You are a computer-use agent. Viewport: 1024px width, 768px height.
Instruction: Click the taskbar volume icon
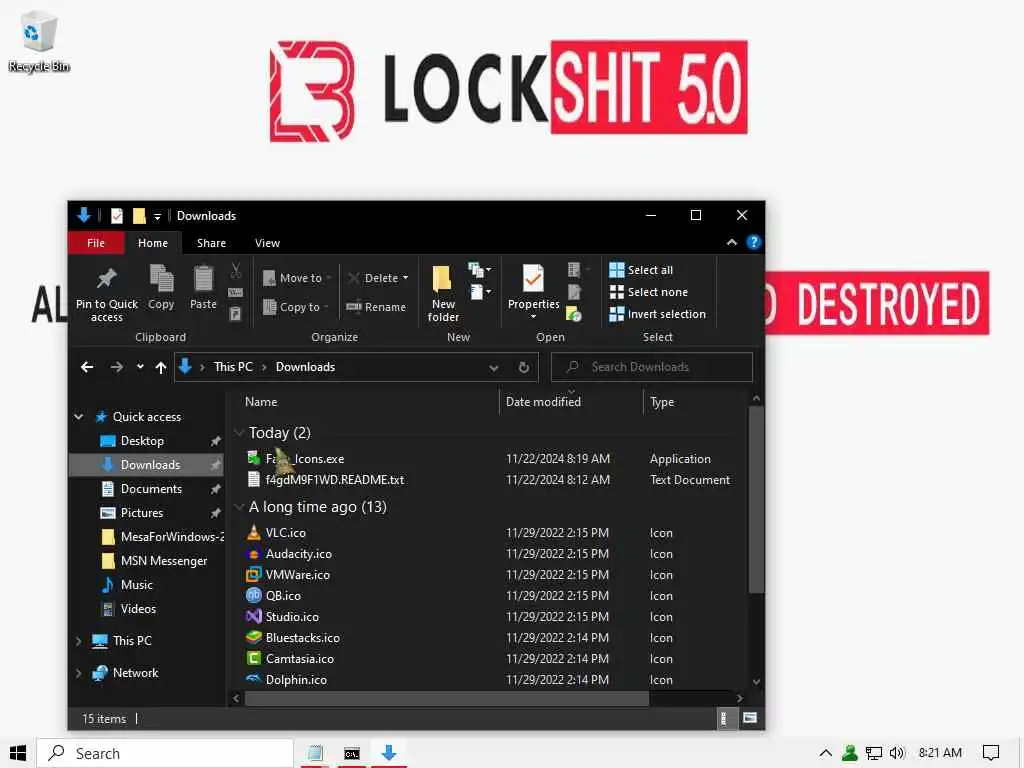(897, 753)
